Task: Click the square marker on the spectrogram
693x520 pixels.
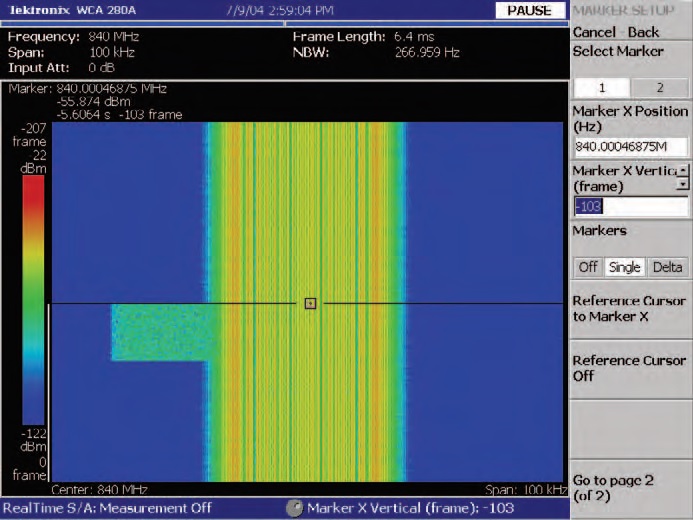Action: [x=310, y=302]
